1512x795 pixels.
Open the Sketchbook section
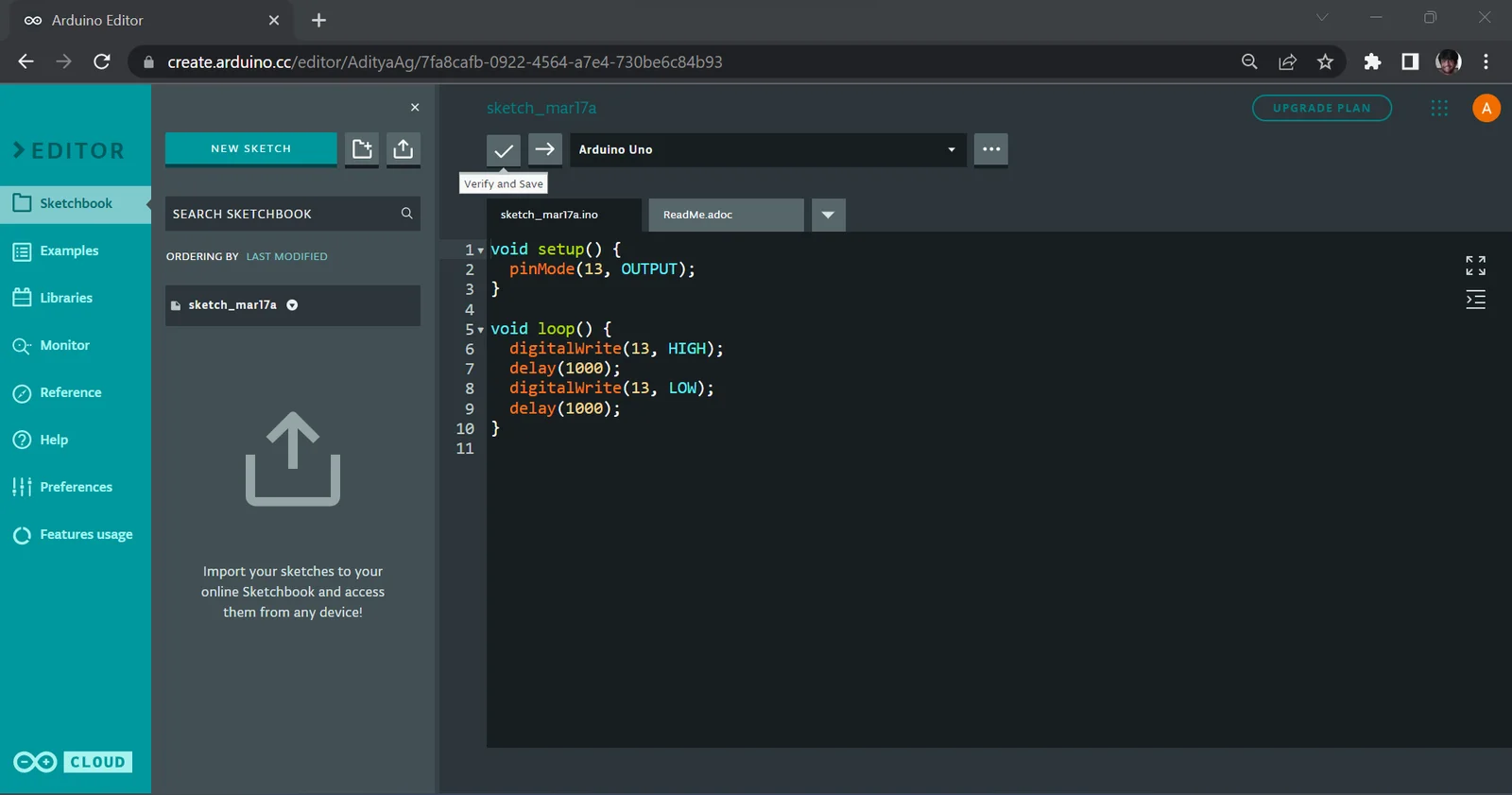76,203
